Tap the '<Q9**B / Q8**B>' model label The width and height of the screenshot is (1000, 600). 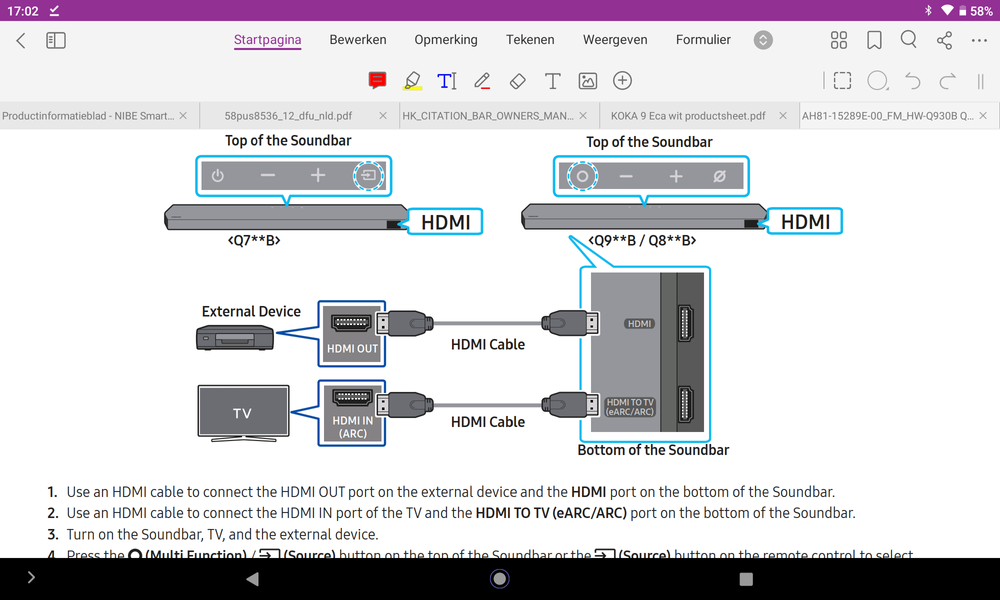click(642, 240)
